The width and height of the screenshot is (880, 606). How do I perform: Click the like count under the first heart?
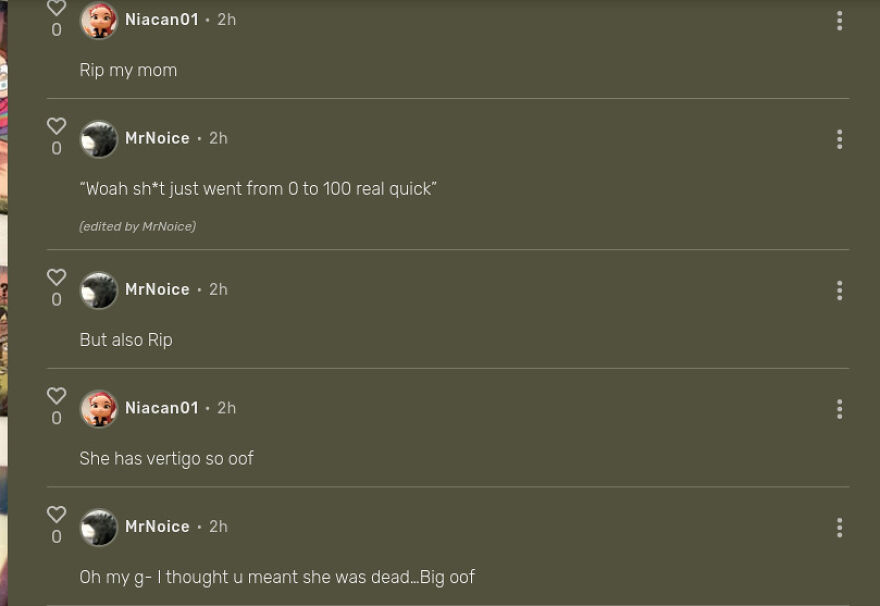coord(56,30)
